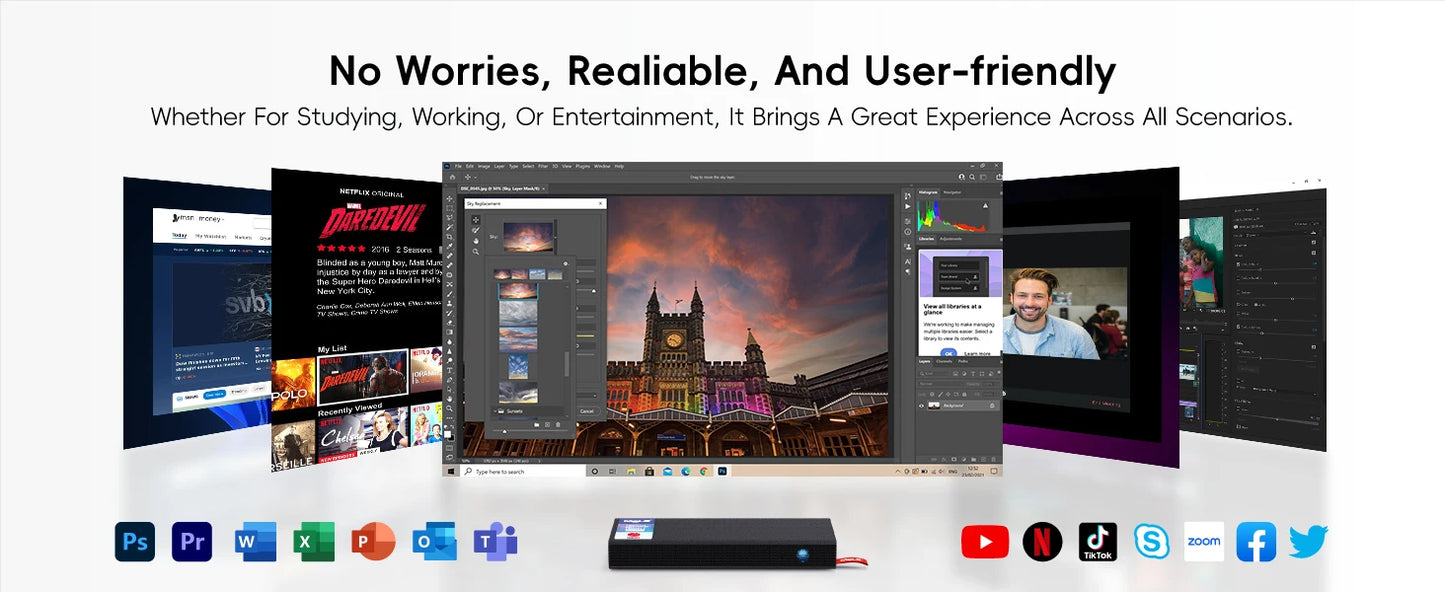Open the Microsoft Excel icon
The image size is (1445, 592).
tap(314, 541)
